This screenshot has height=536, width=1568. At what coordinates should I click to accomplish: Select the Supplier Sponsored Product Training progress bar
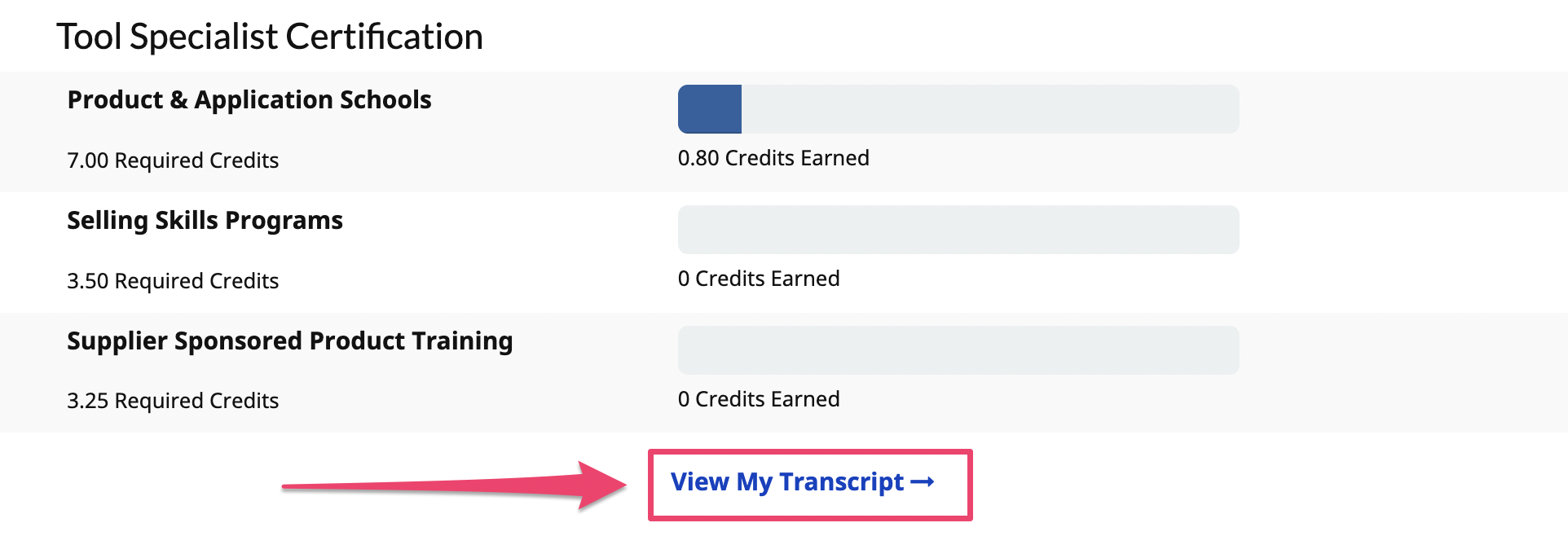click(958, 350)
